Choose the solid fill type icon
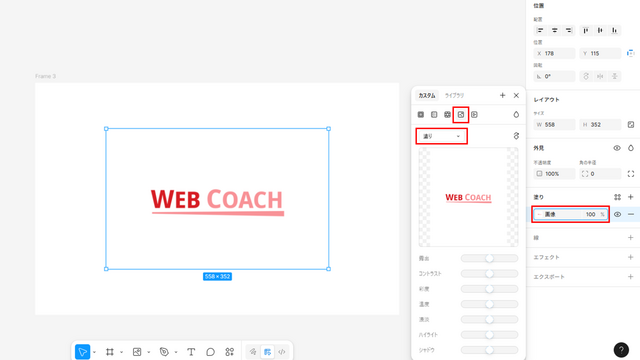The image size is (640, 360). tap(421, 115)
